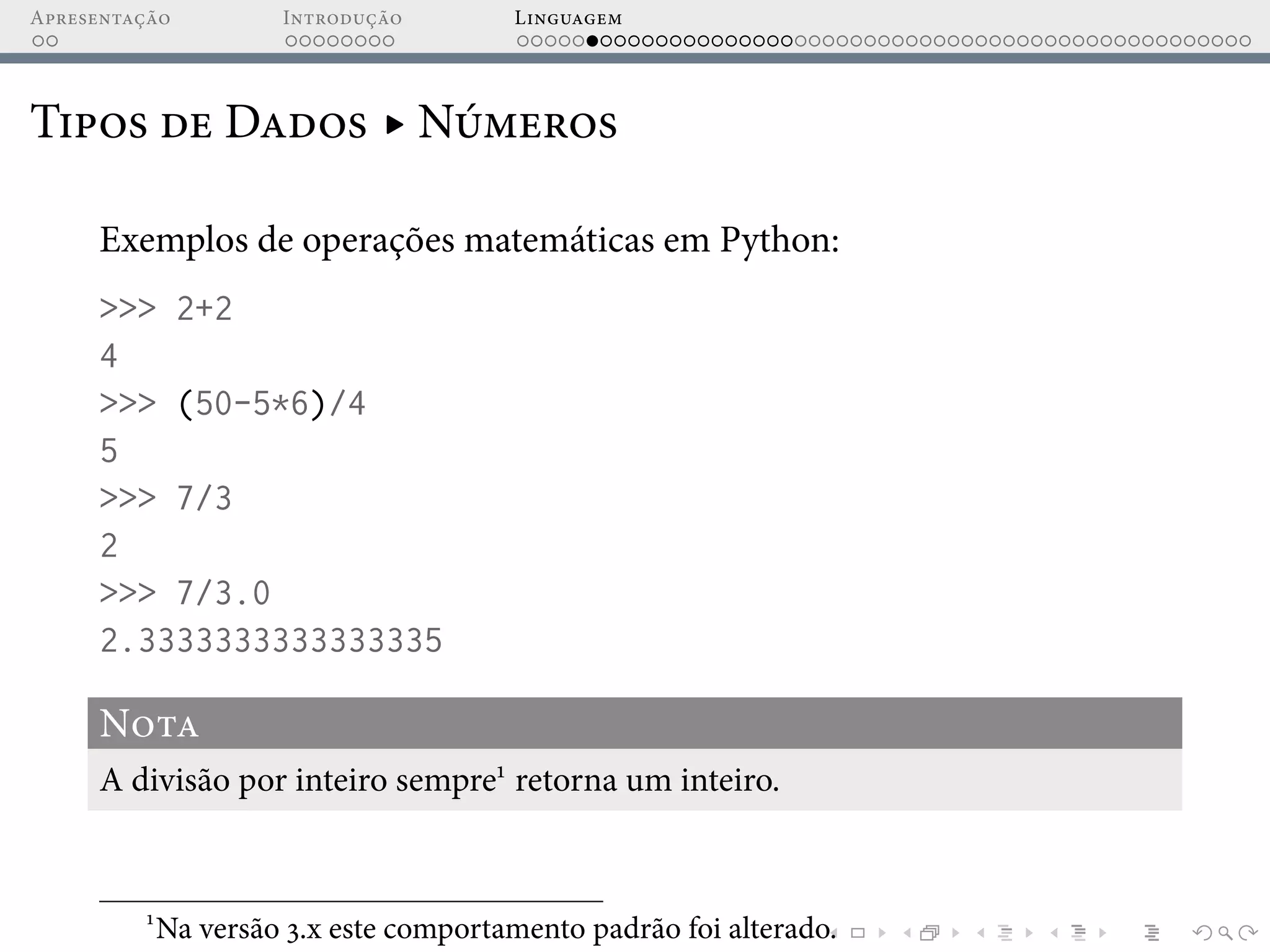Go to previous subsection arrow
Viewport: 1270px width, 952px height.
(980, 932)
